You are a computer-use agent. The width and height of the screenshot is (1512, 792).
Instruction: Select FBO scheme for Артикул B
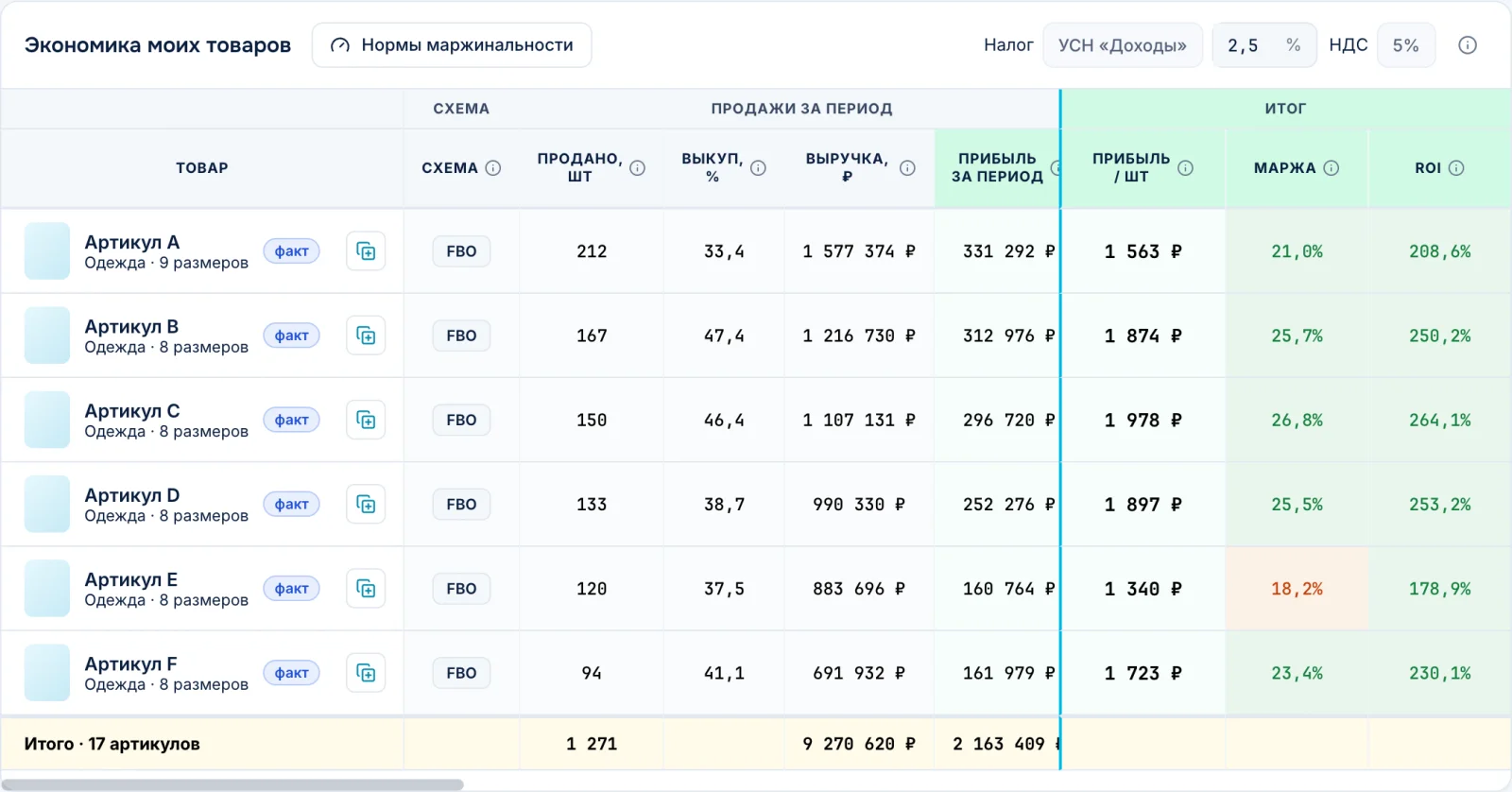point(461,336)
